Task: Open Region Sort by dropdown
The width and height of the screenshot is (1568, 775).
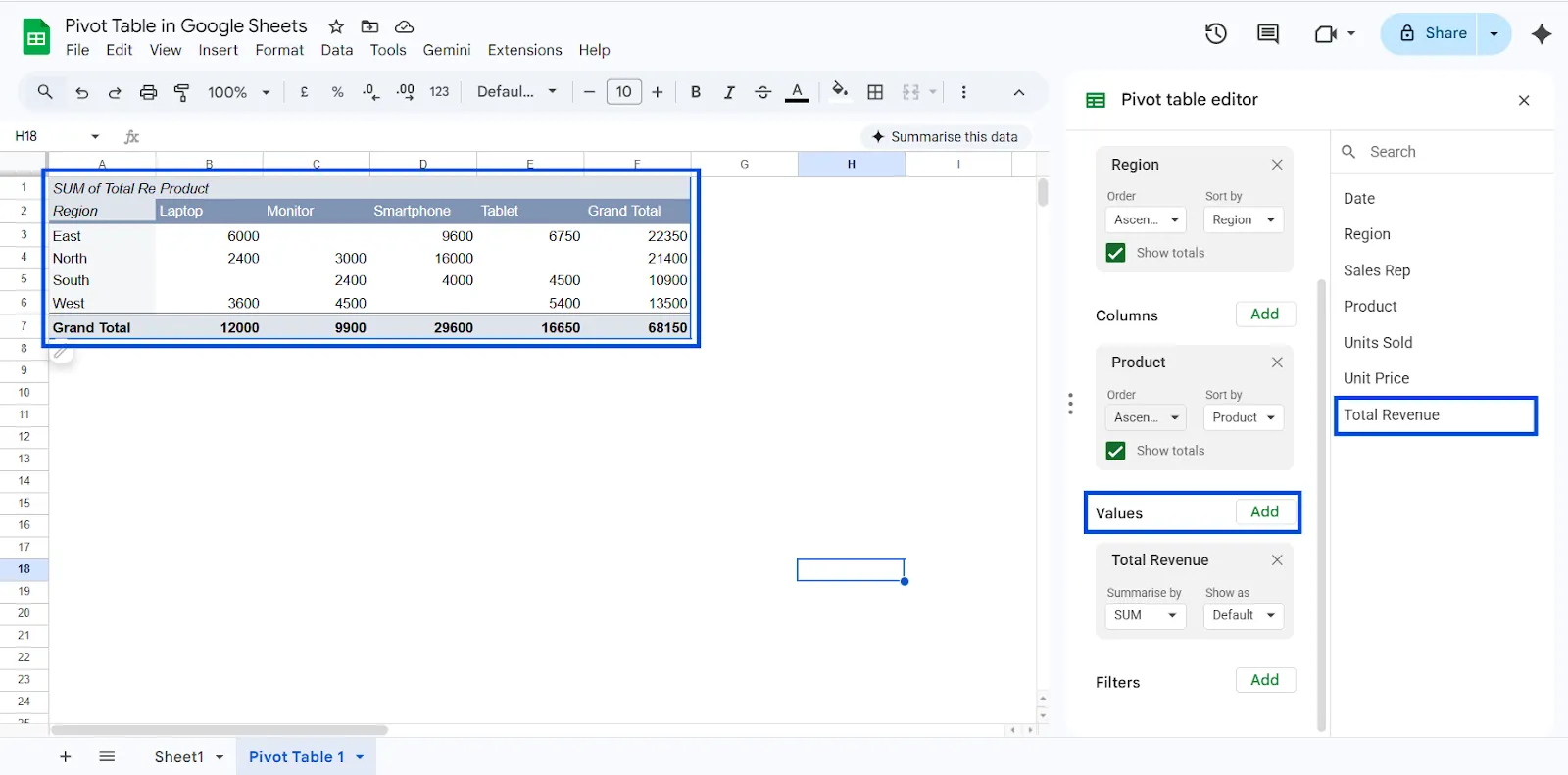Action: (1243, 220)
